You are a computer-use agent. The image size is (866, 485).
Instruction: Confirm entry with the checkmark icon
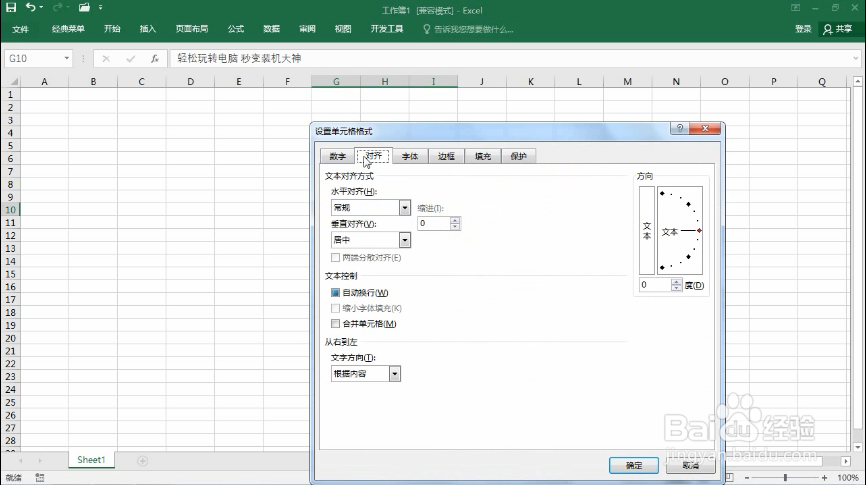point(130,59)
